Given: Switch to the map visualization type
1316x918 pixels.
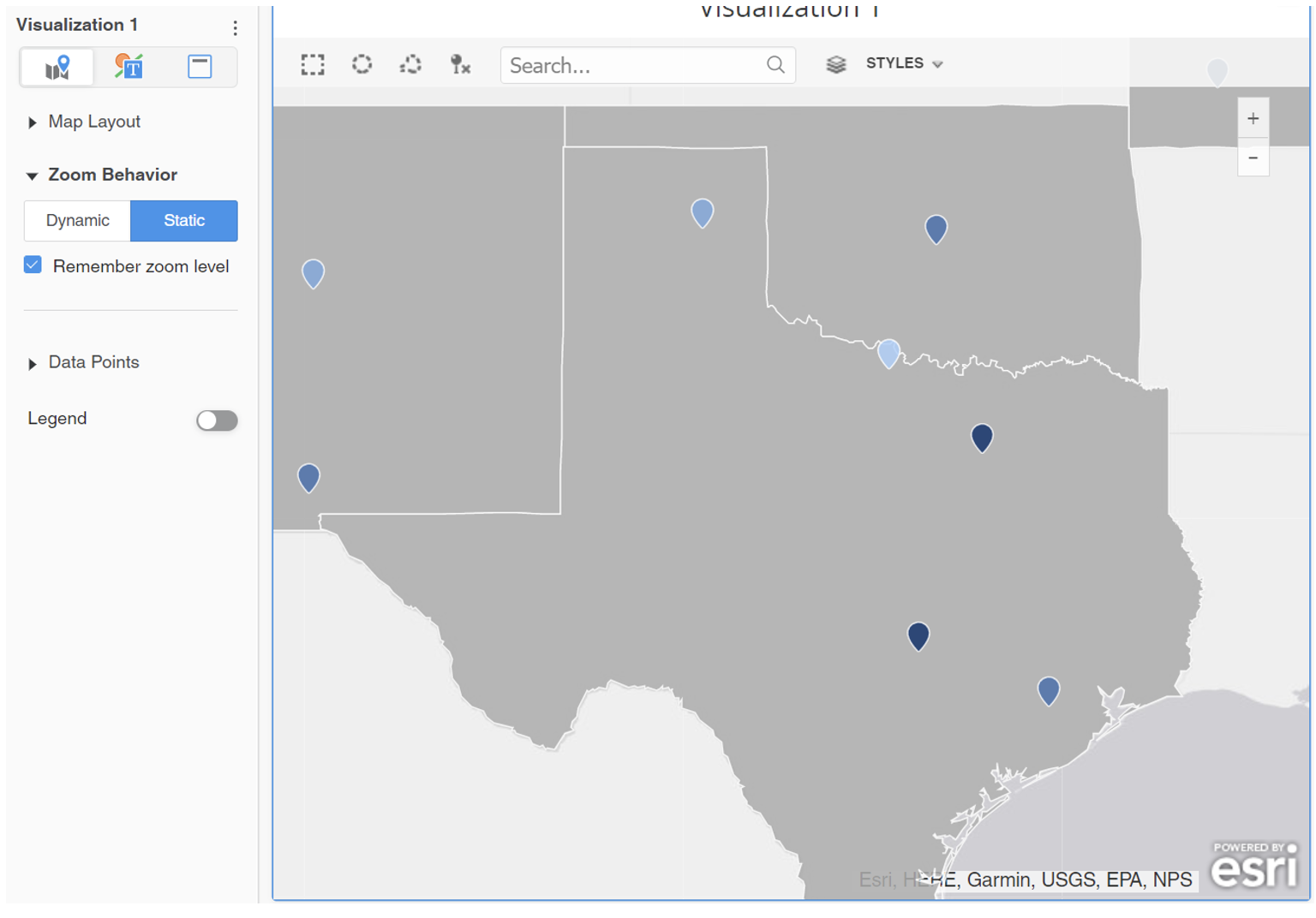Looking at the screenshot, I should [57, 67].
